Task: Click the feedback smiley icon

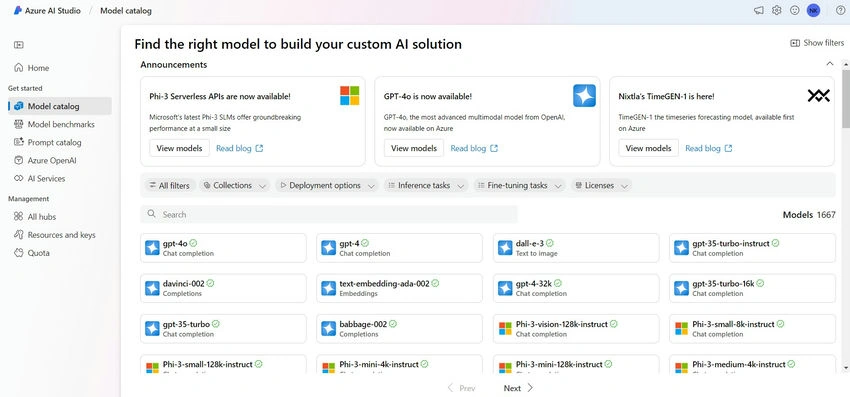Action: click(x=795, y=10)
